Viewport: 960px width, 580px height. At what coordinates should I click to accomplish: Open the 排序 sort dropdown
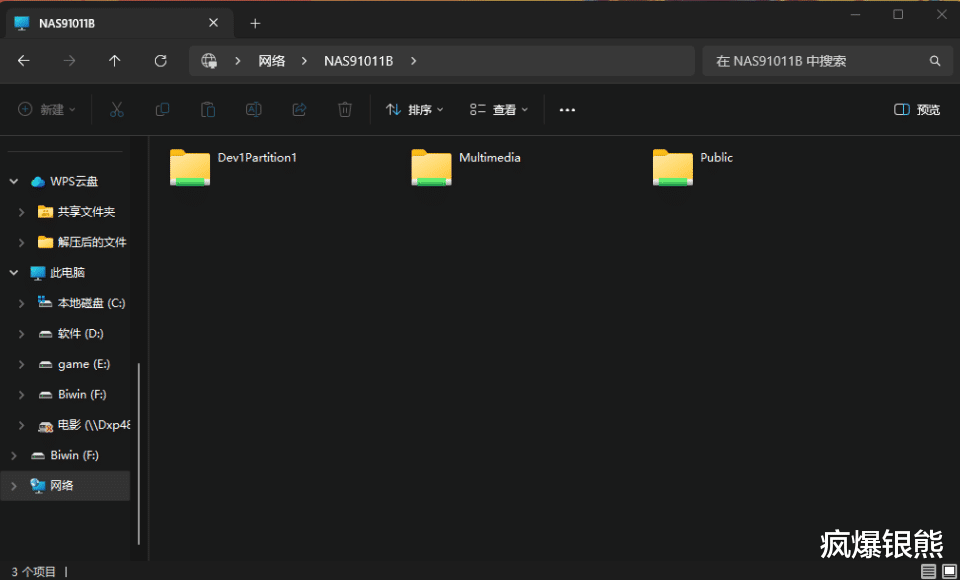click(414, 110)
